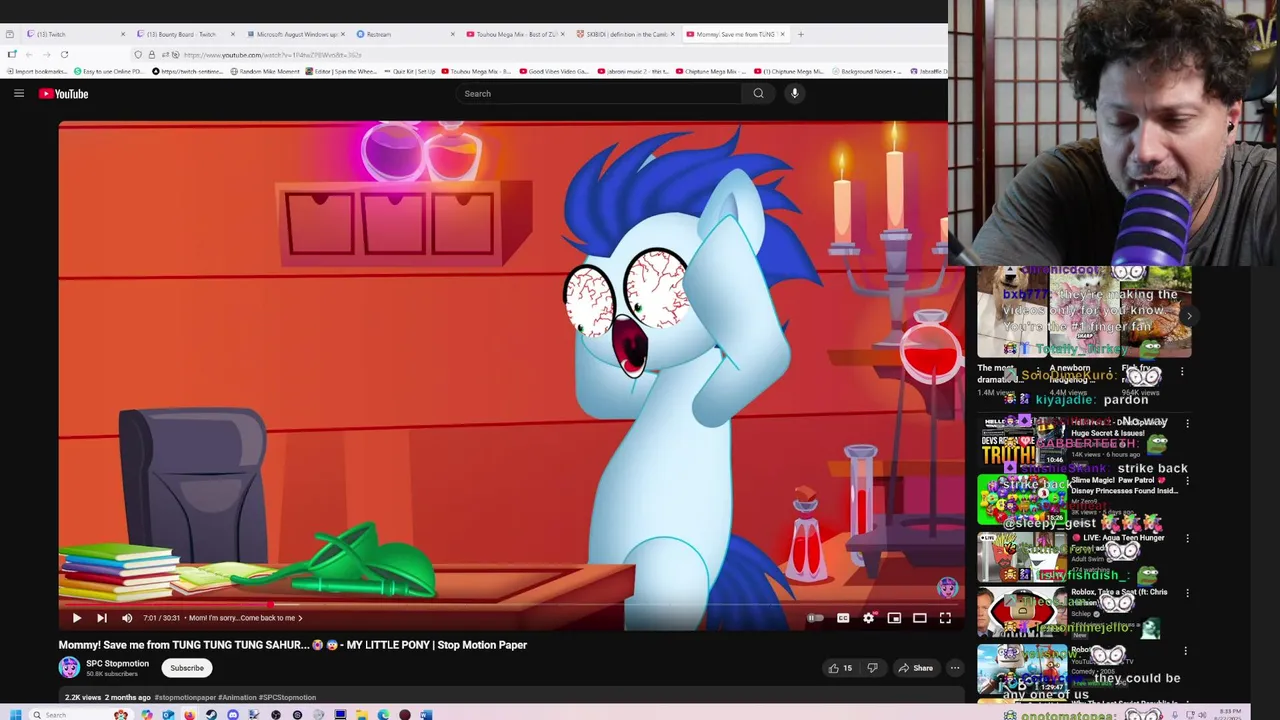The width and height of the screenshot is (1280, 720).
Task: Open options for 'Roblox, Take a Seat' video
Action: click(x=1187, y=592)
